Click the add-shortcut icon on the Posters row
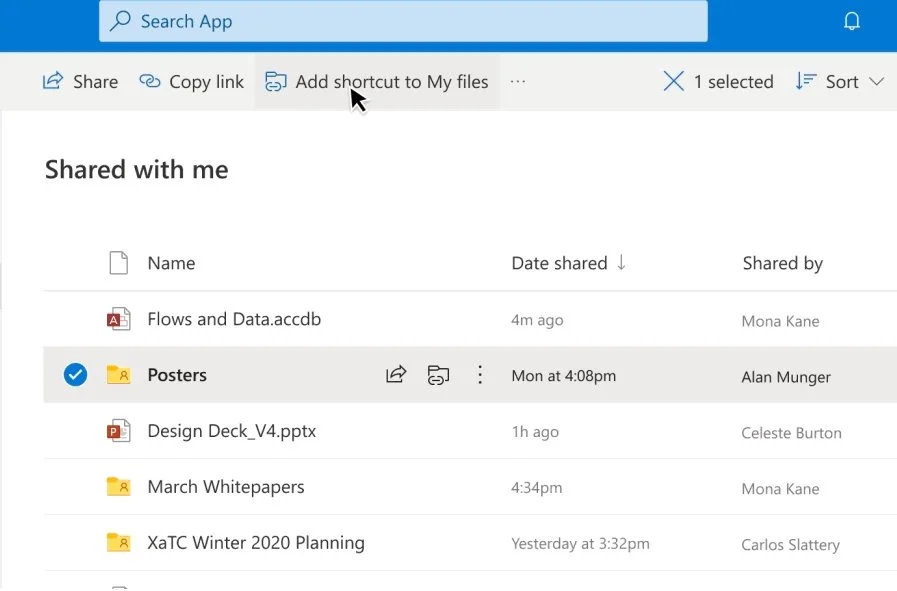The height and width of the screenshot is (591, 897). click(438, 374)
